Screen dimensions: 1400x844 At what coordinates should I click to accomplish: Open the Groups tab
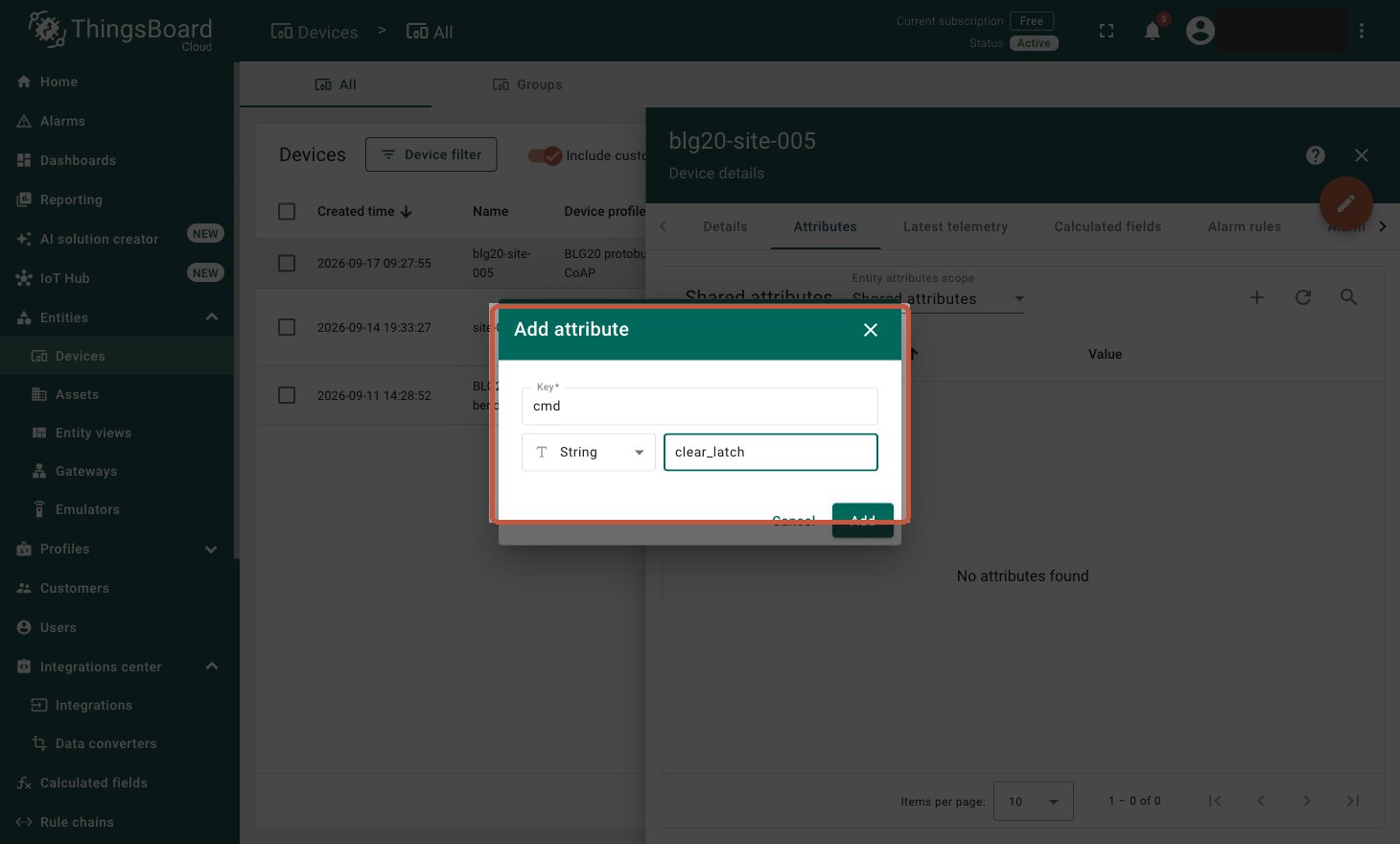point(527,84)
